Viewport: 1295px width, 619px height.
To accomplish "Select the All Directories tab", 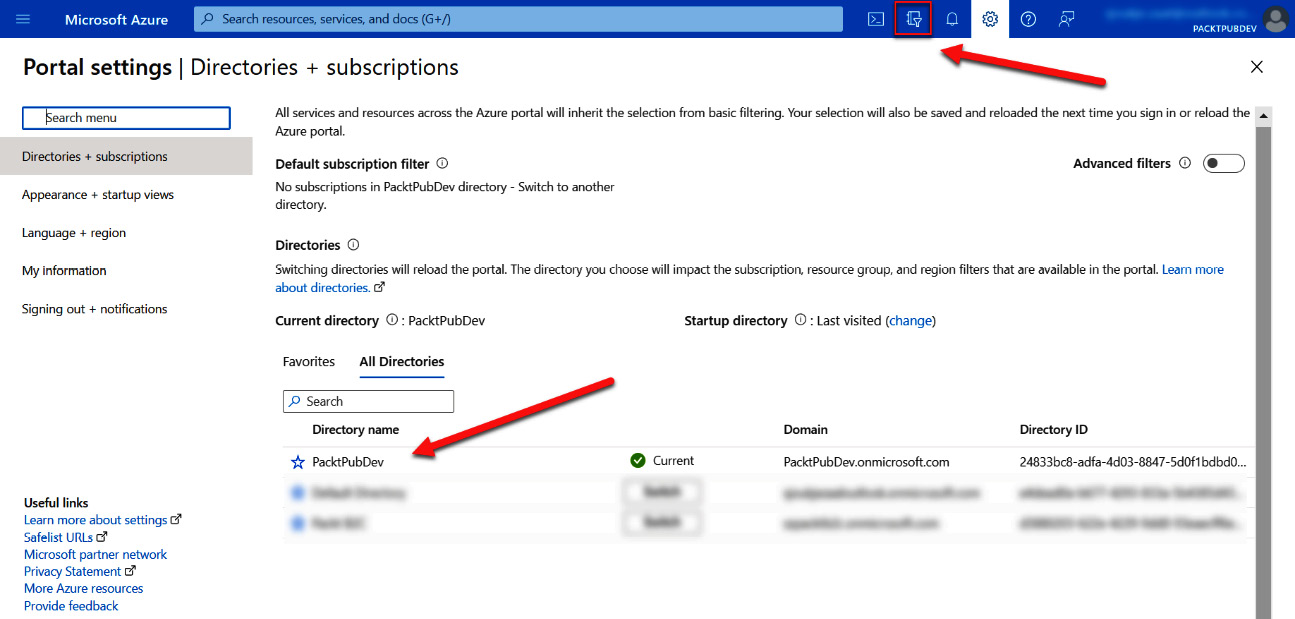I will pyautogui.click(x=402, y=362).
